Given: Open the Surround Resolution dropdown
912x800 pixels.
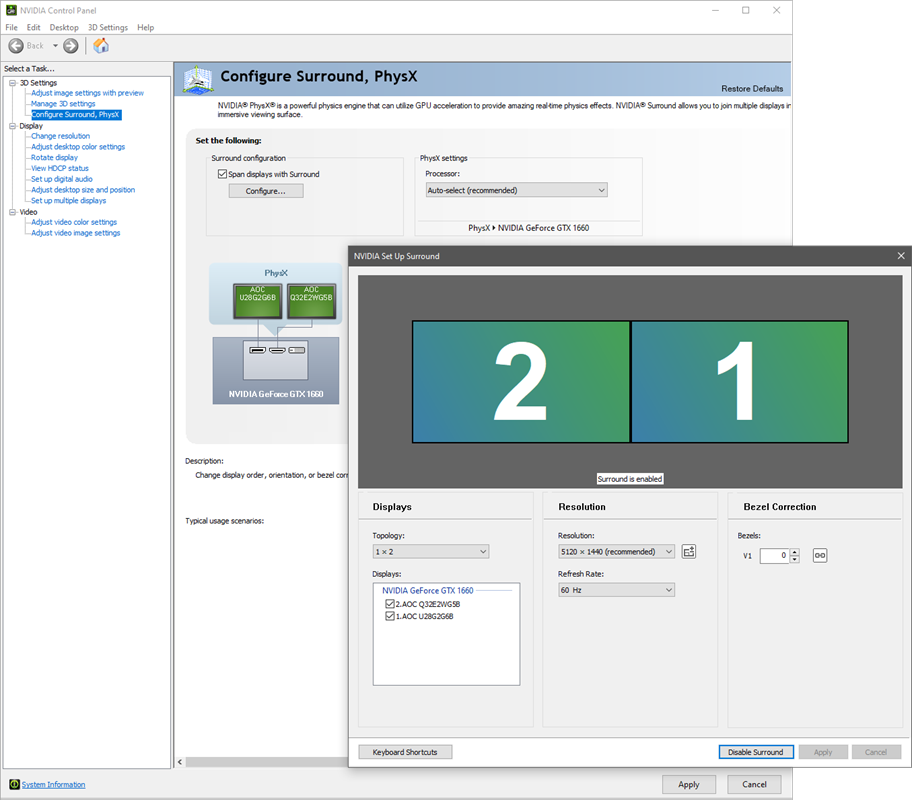Looking at the screenshot, I should 616,552.
